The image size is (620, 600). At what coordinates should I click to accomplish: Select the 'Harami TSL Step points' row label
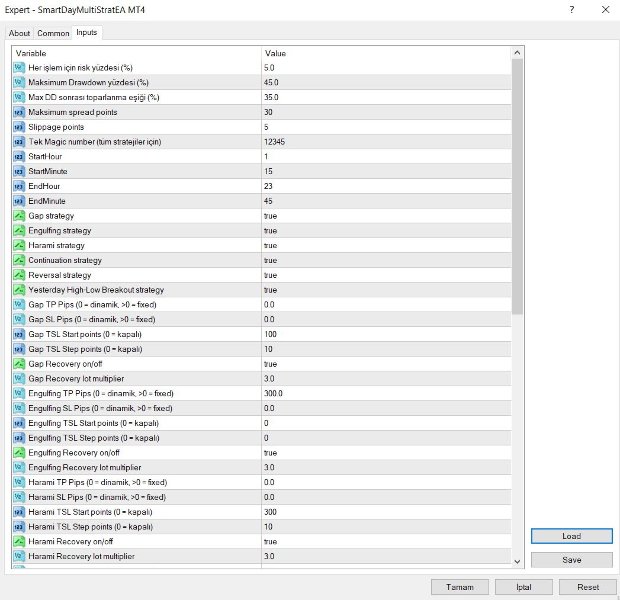(x=91, y=527)
